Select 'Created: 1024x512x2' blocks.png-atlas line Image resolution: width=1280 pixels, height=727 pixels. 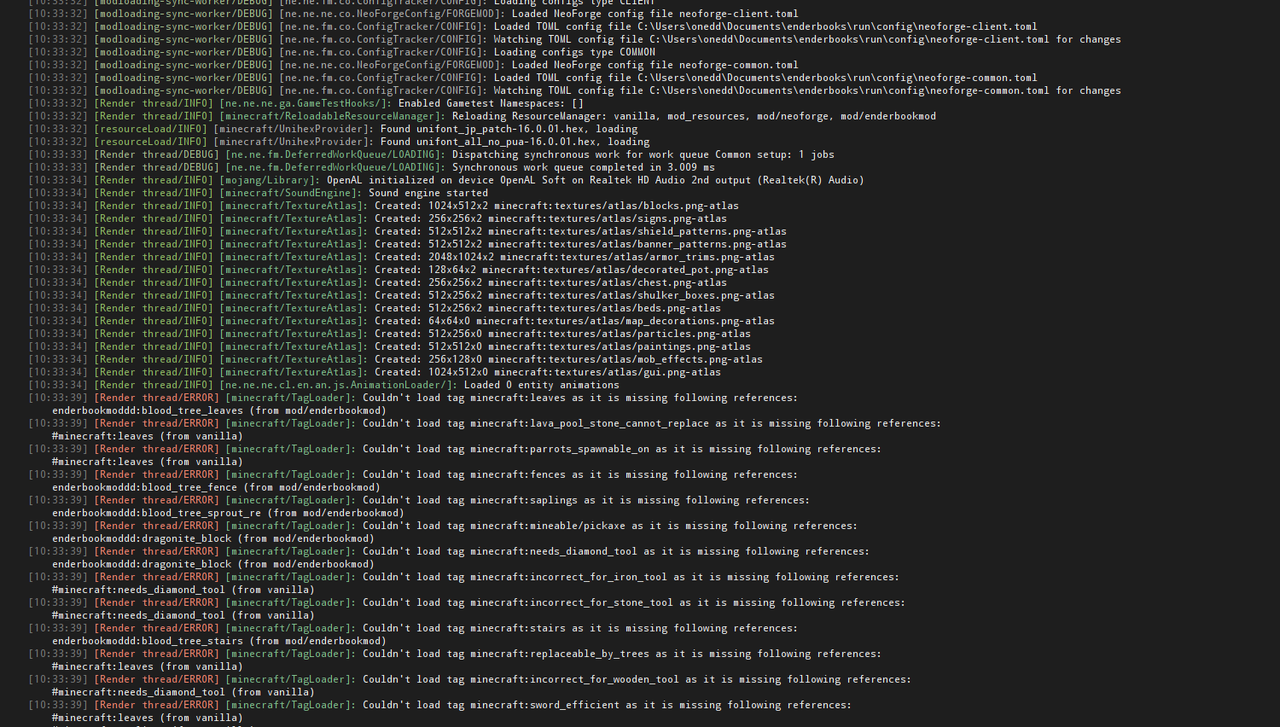click(x=384, y=206)
